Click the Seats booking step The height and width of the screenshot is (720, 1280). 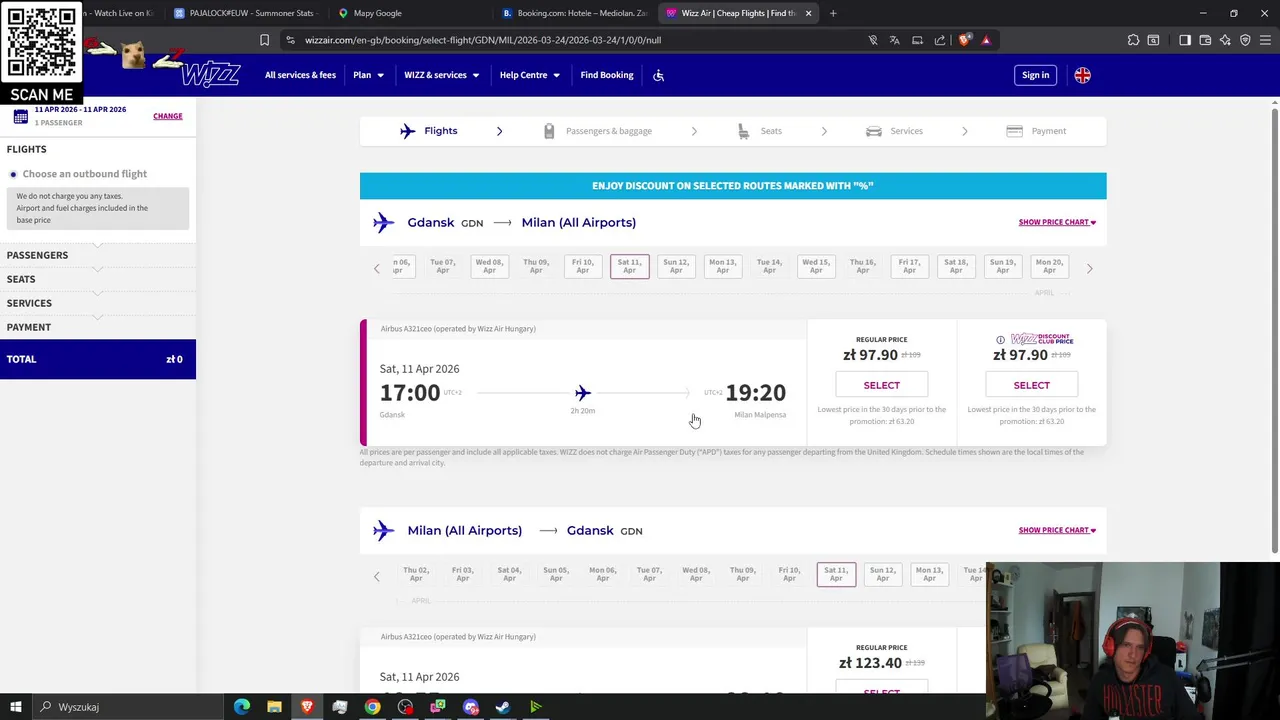760,131
